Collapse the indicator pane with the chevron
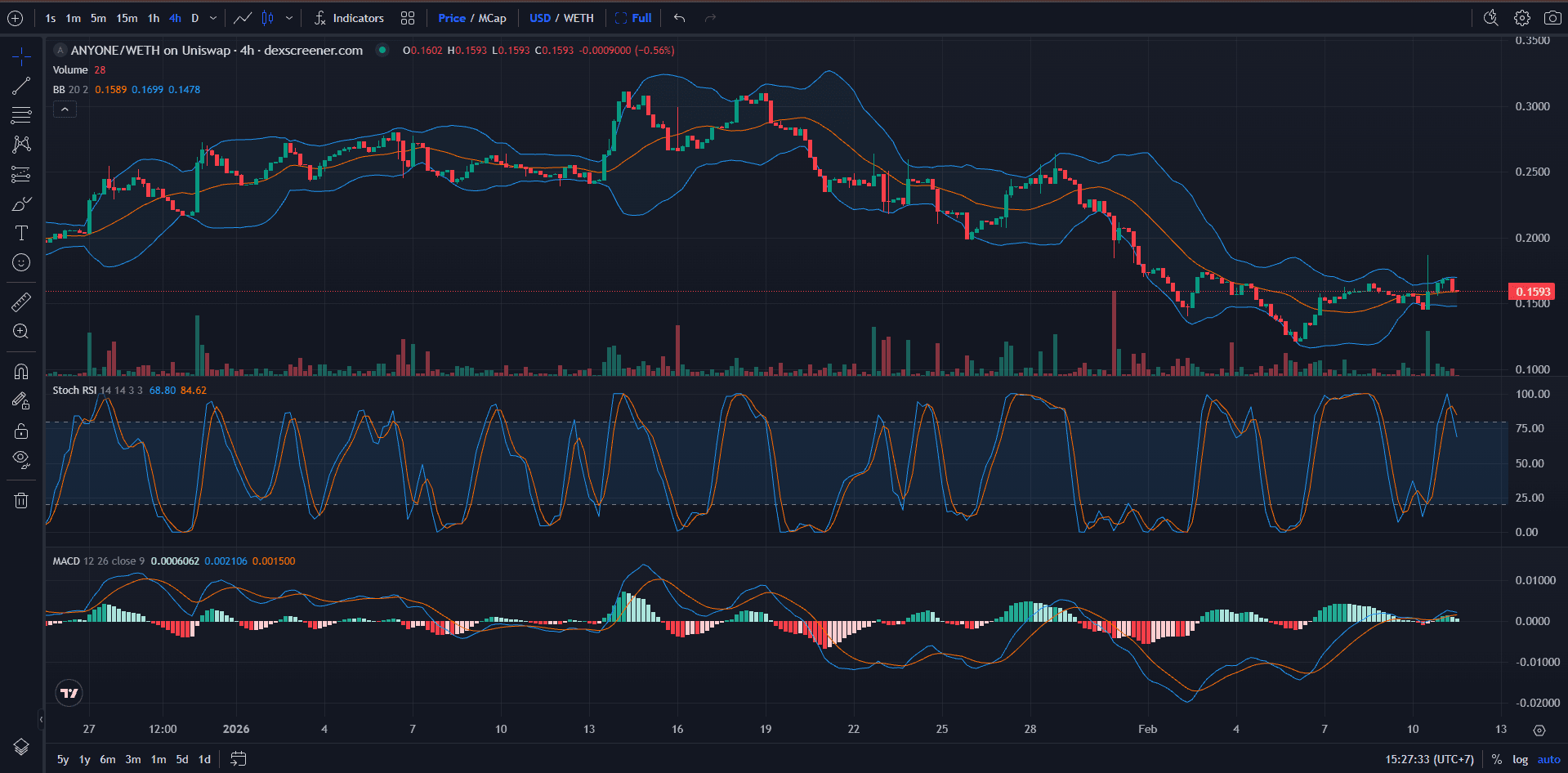 coord(65,109)
